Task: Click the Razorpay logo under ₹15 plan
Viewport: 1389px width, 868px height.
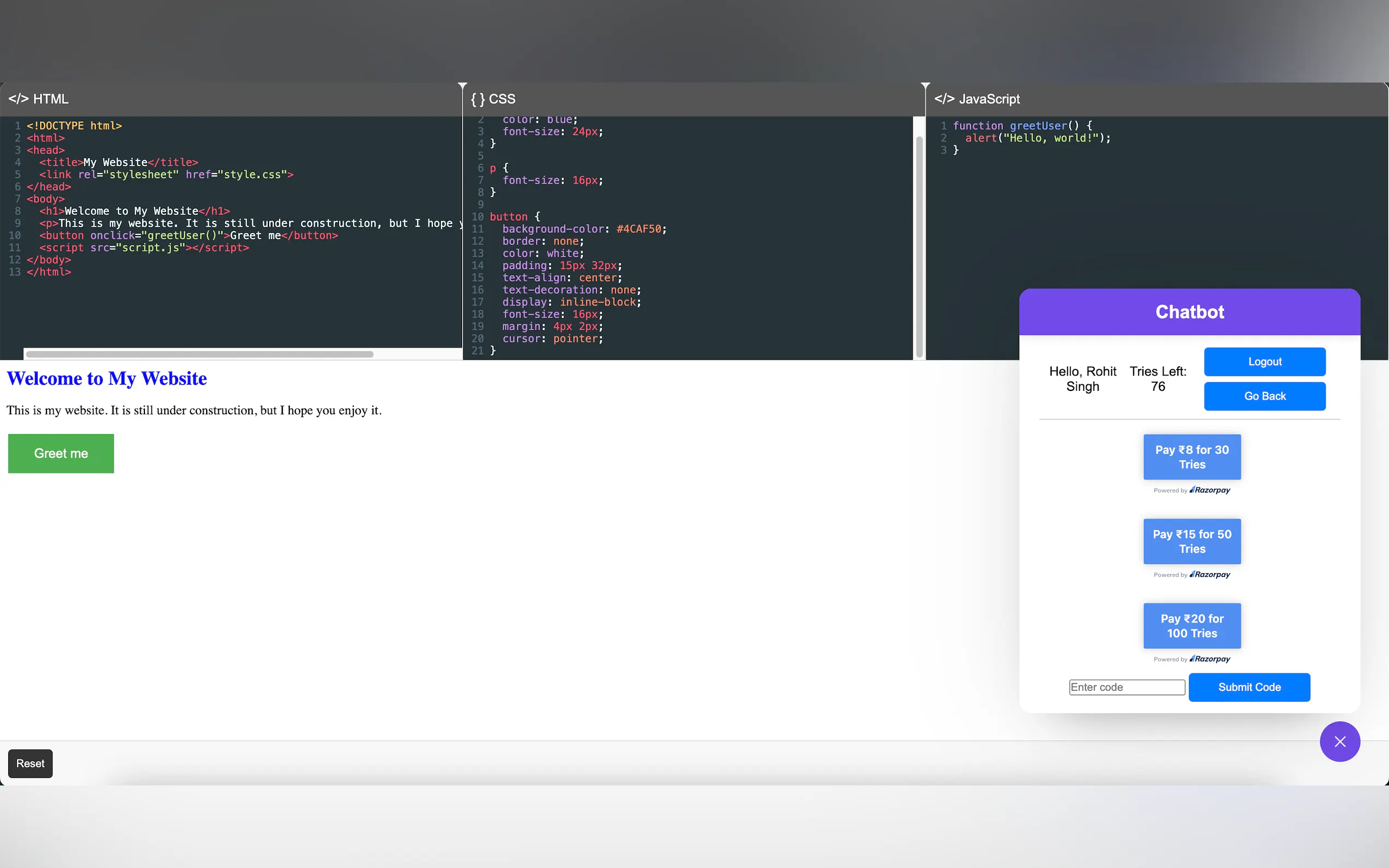Action: click(x=1210, y=574)
